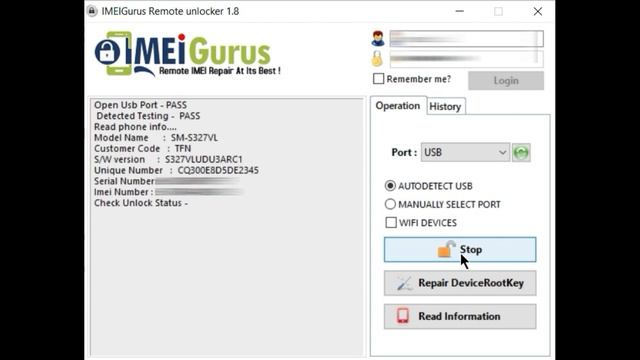The image size is (640, 360).
Task: Switch to the History tab
Action: [445, 107]
